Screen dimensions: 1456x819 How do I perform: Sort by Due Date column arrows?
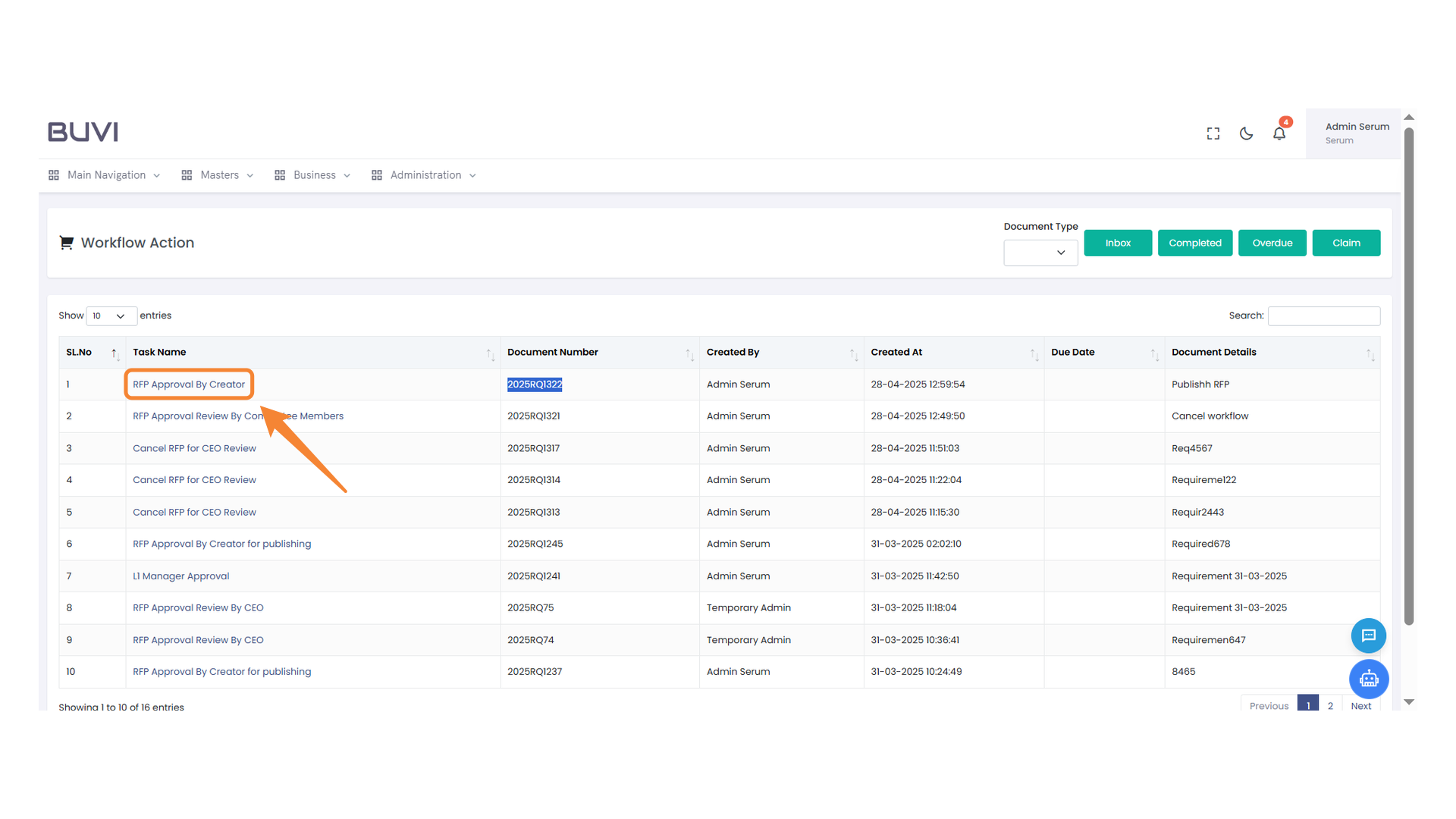(1153, 353)
